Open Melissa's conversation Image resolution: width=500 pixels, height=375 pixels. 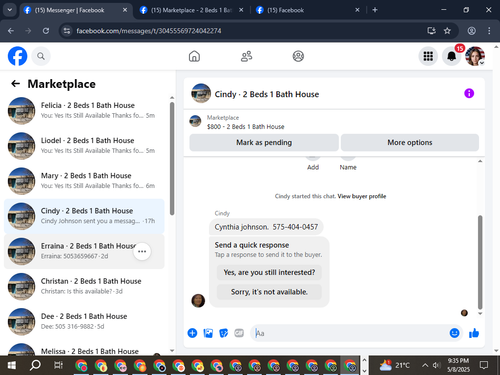pos(84,348)
